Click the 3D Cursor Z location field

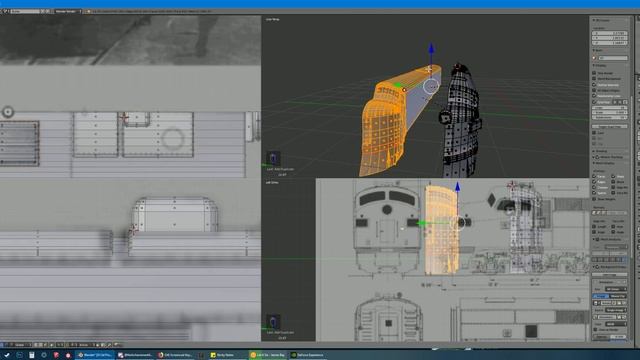[609, 43]
